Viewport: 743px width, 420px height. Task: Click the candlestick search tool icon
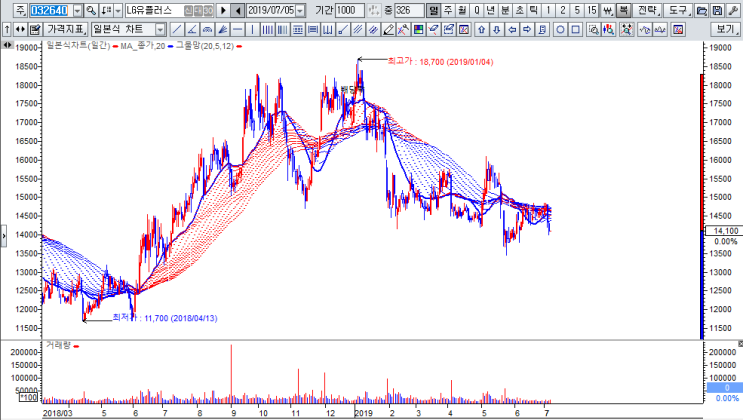point(608,30)
